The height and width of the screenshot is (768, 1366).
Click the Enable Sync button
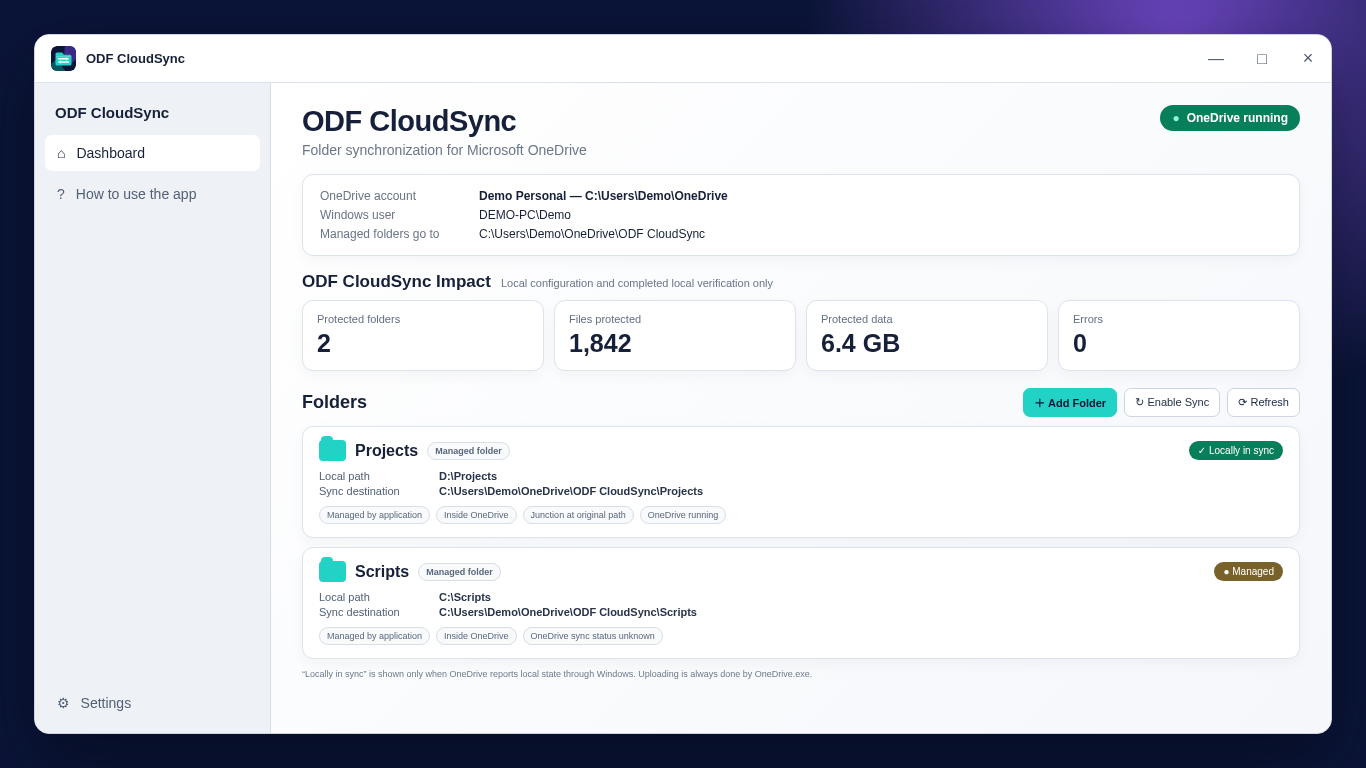(x=1172, y=403)
